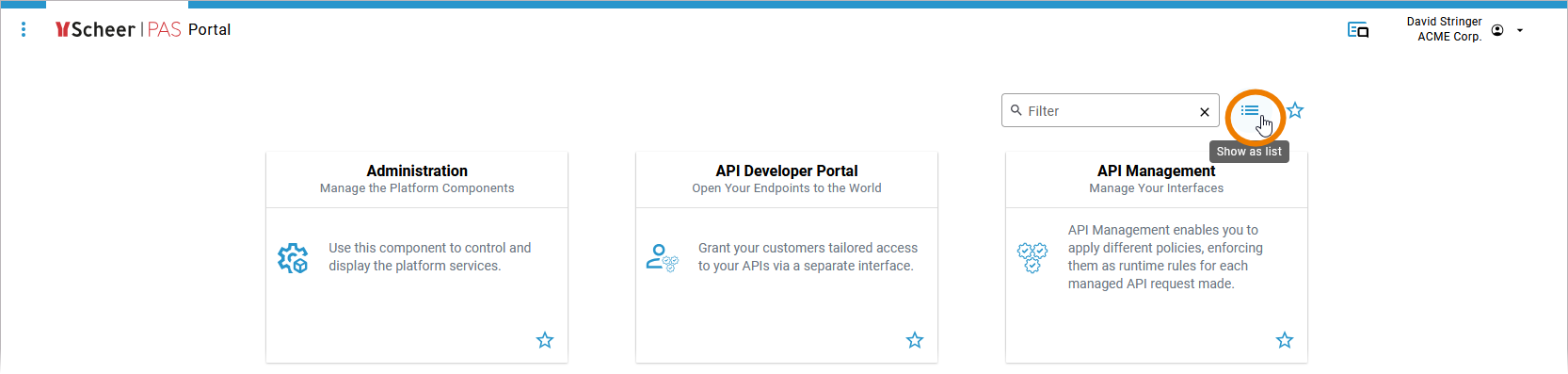Open the three-dot sidebar menu

coord(24,29)
